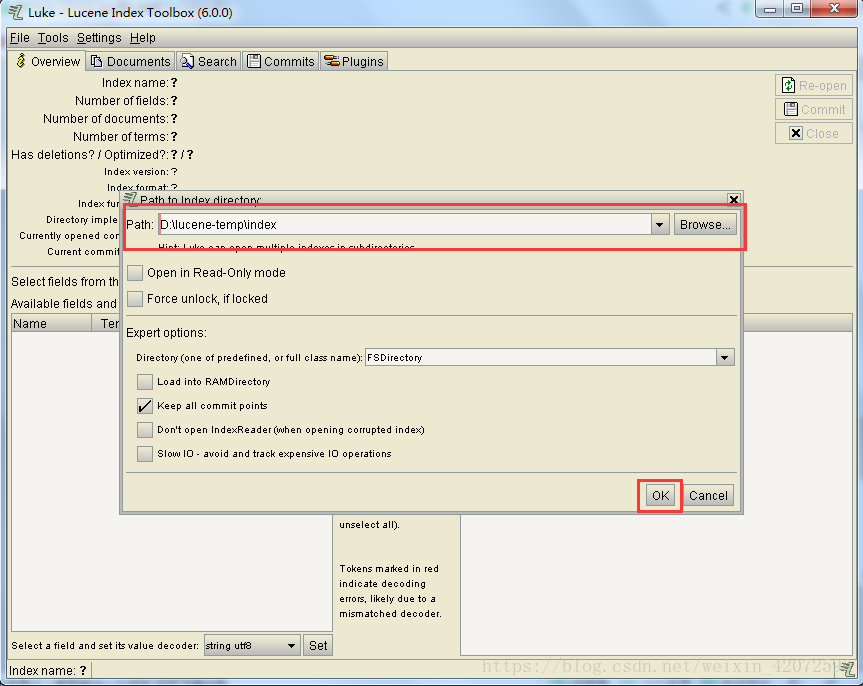This screenshot has width=863, height=686.
Task: Switch to the Commits tab
Action: point(281,61)
